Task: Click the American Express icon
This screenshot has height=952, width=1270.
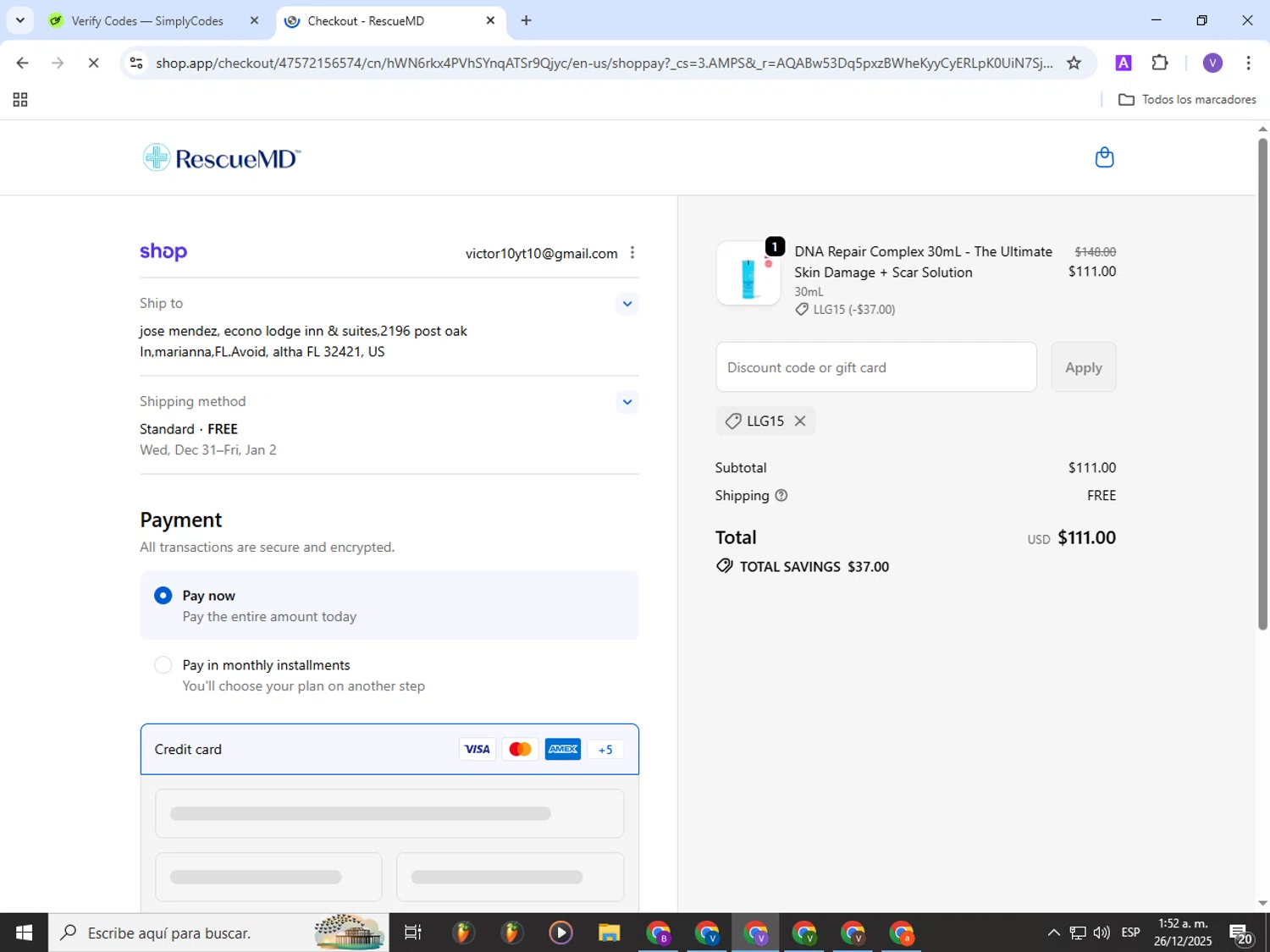Action: coord(563,749)
